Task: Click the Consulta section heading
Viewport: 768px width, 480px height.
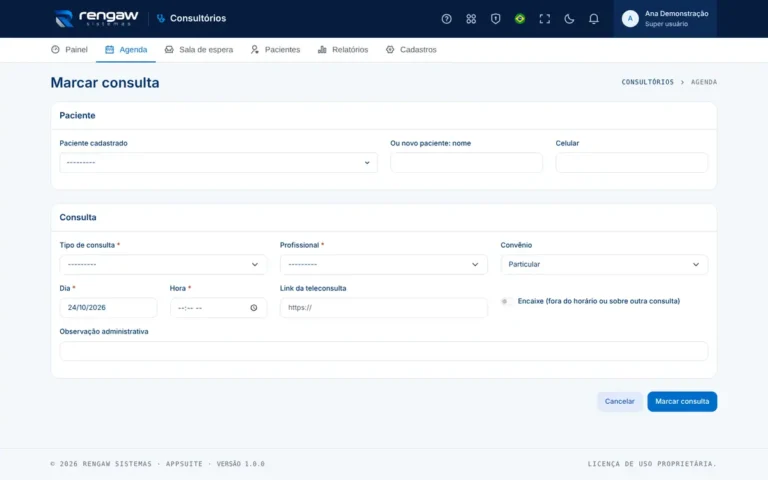Action: pos(78,217)
